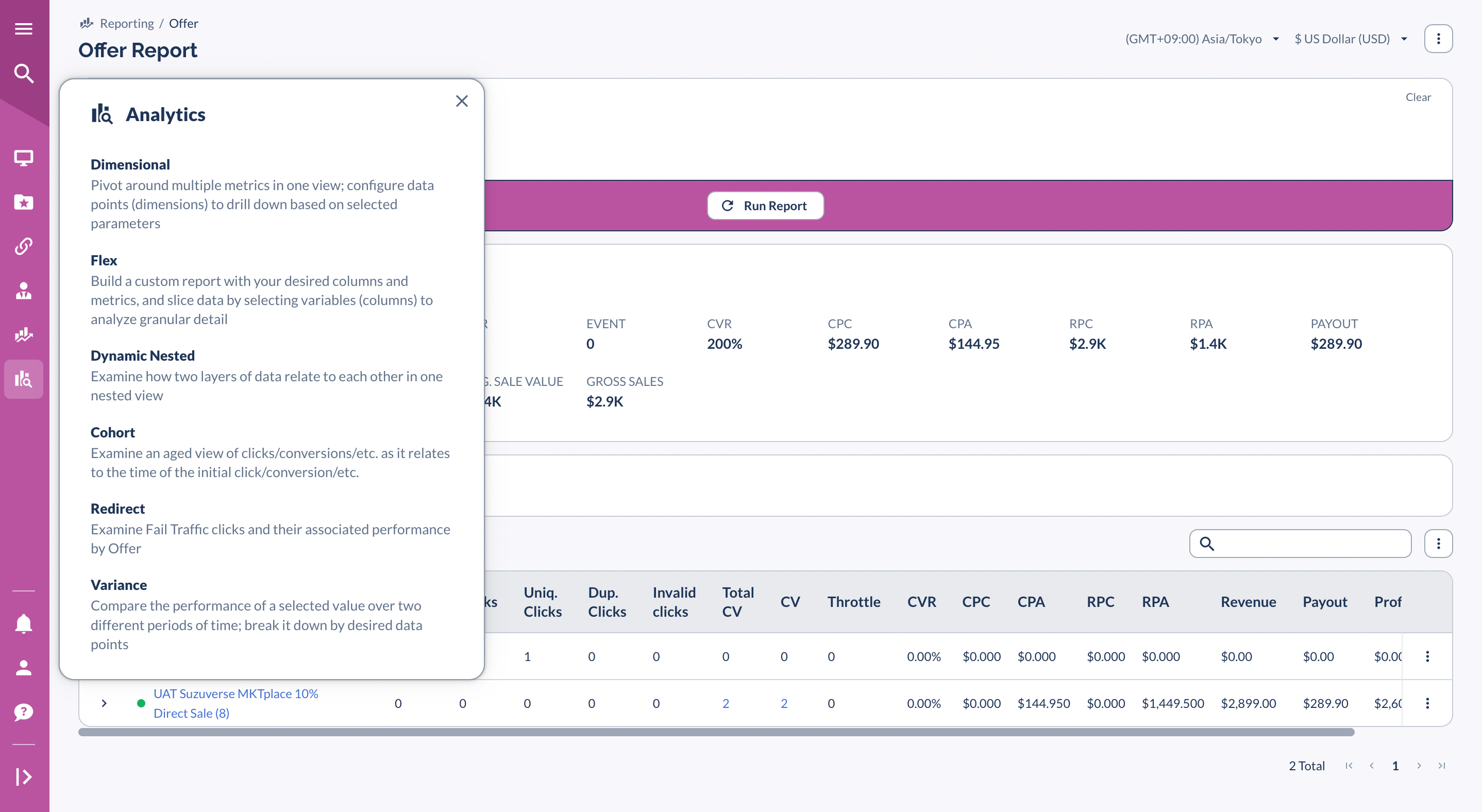Click the sidebar search magnifier icon

click(x=24, y=74)
